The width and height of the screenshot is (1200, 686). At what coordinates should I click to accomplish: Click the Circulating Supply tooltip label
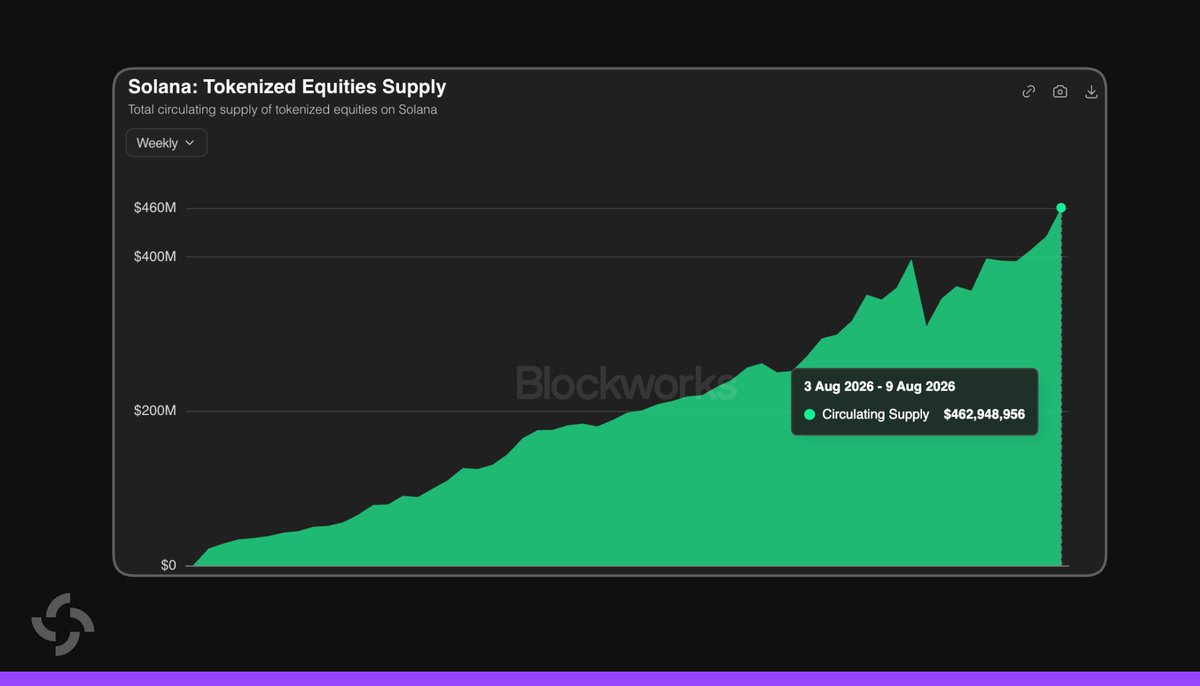tap(875, 414)
